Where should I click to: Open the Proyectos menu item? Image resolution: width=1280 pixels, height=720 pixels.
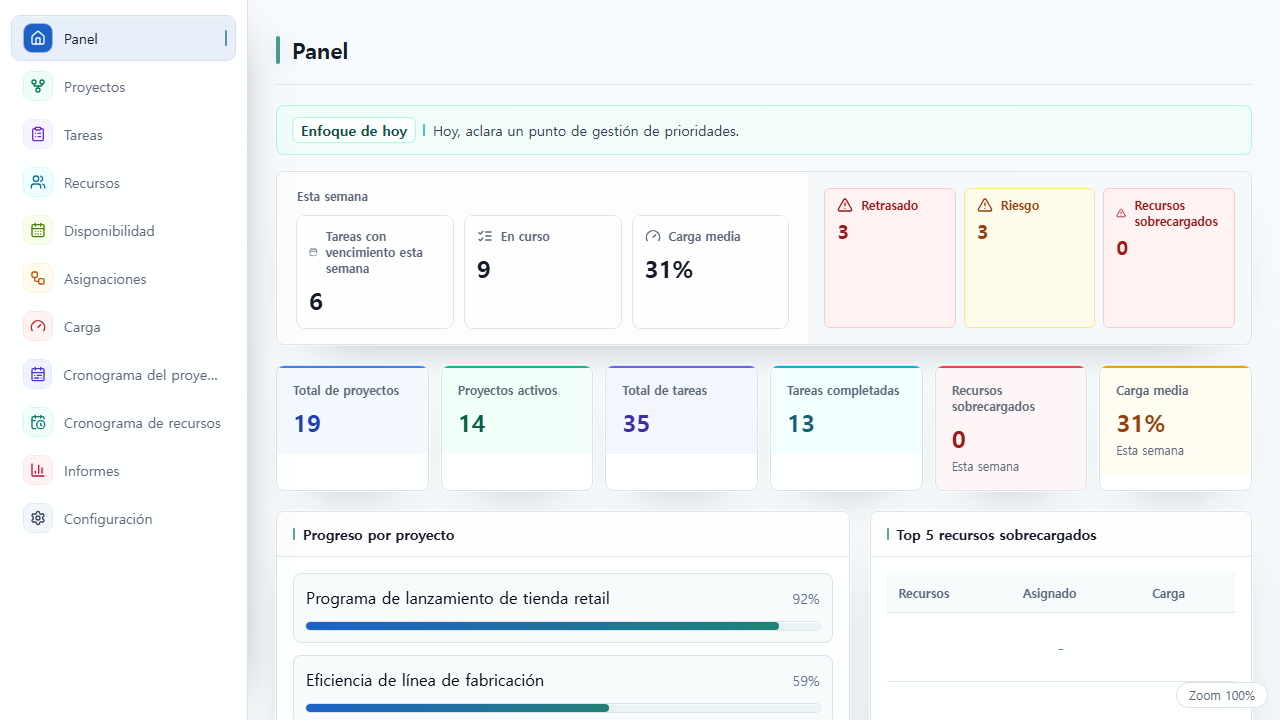click(123, 87)
